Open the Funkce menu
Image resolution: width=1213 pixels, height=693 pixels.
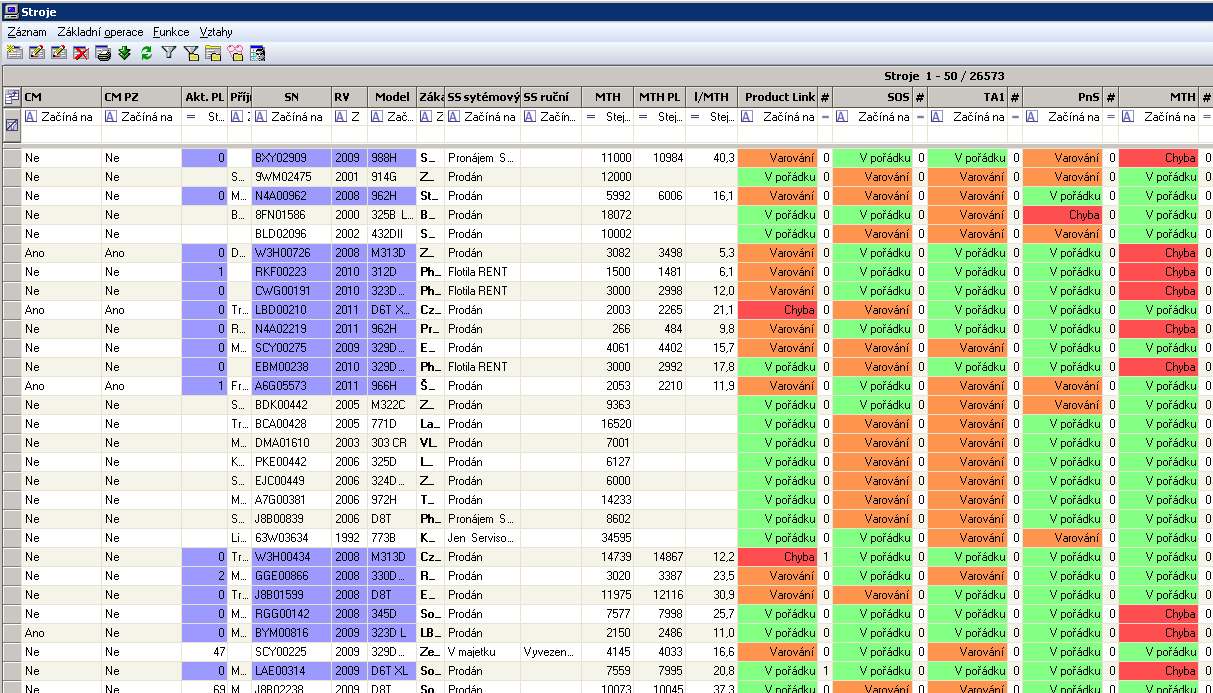(x=171, y=32)
